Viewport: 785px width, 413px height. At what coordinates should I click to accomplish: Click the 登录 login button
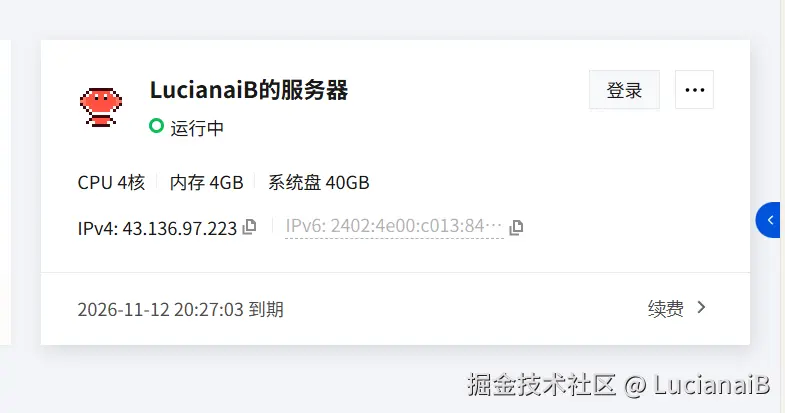(624, 90)
